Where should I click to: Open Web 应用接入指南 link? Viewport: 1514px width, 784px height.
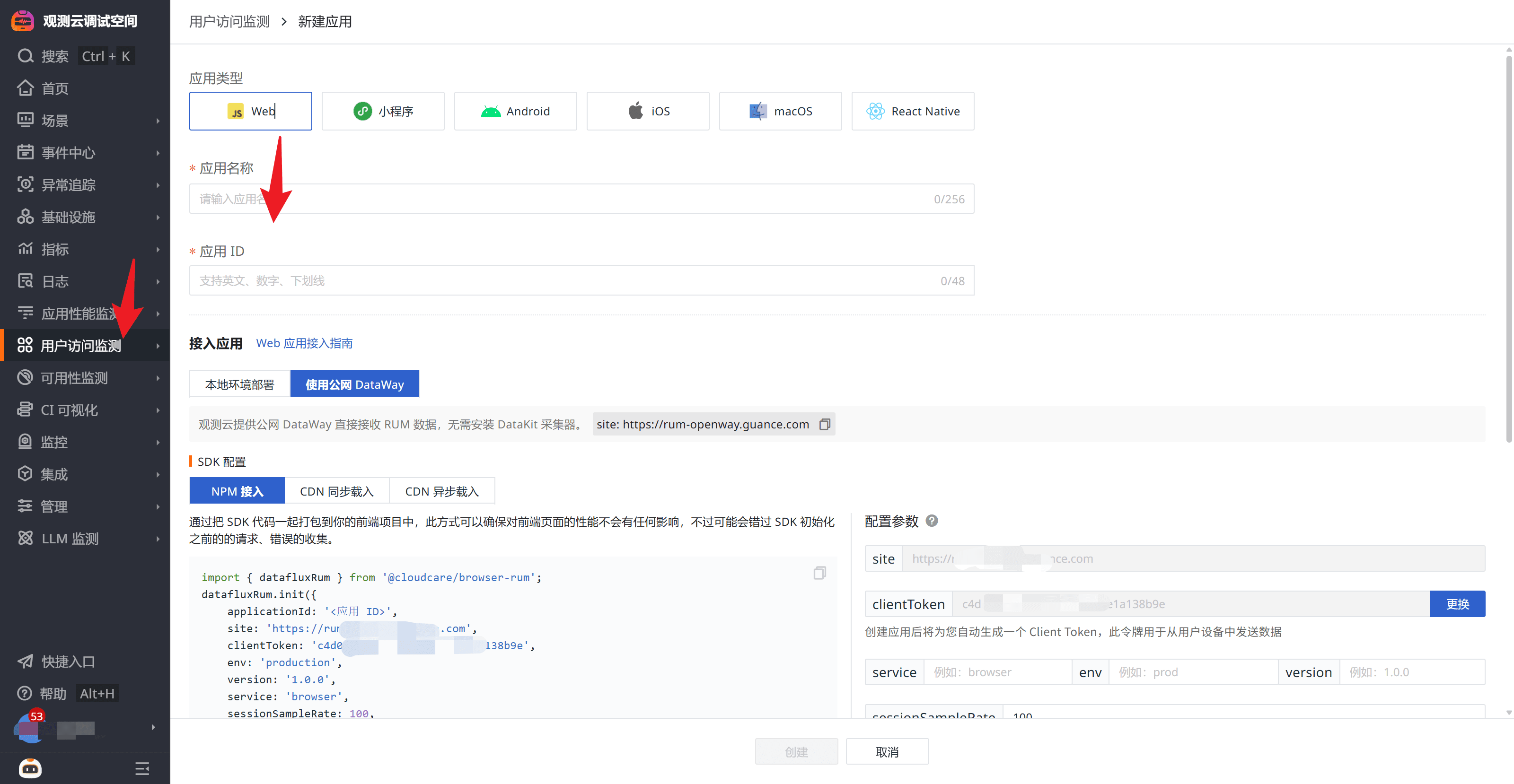[304, 343]
